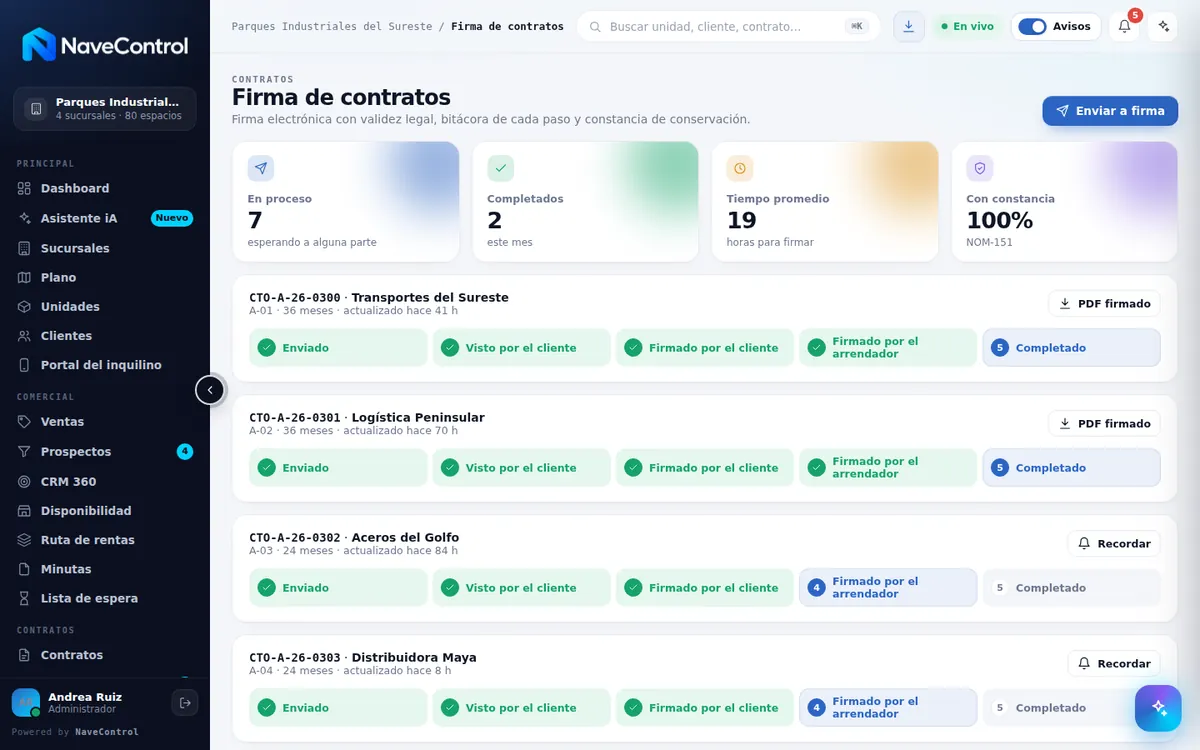Click contract title CTO-A-26-0302 Aceros del Golfo
Image resolution: width=1200 pixels, height=750 pixels.
click(x=354, y=538)
